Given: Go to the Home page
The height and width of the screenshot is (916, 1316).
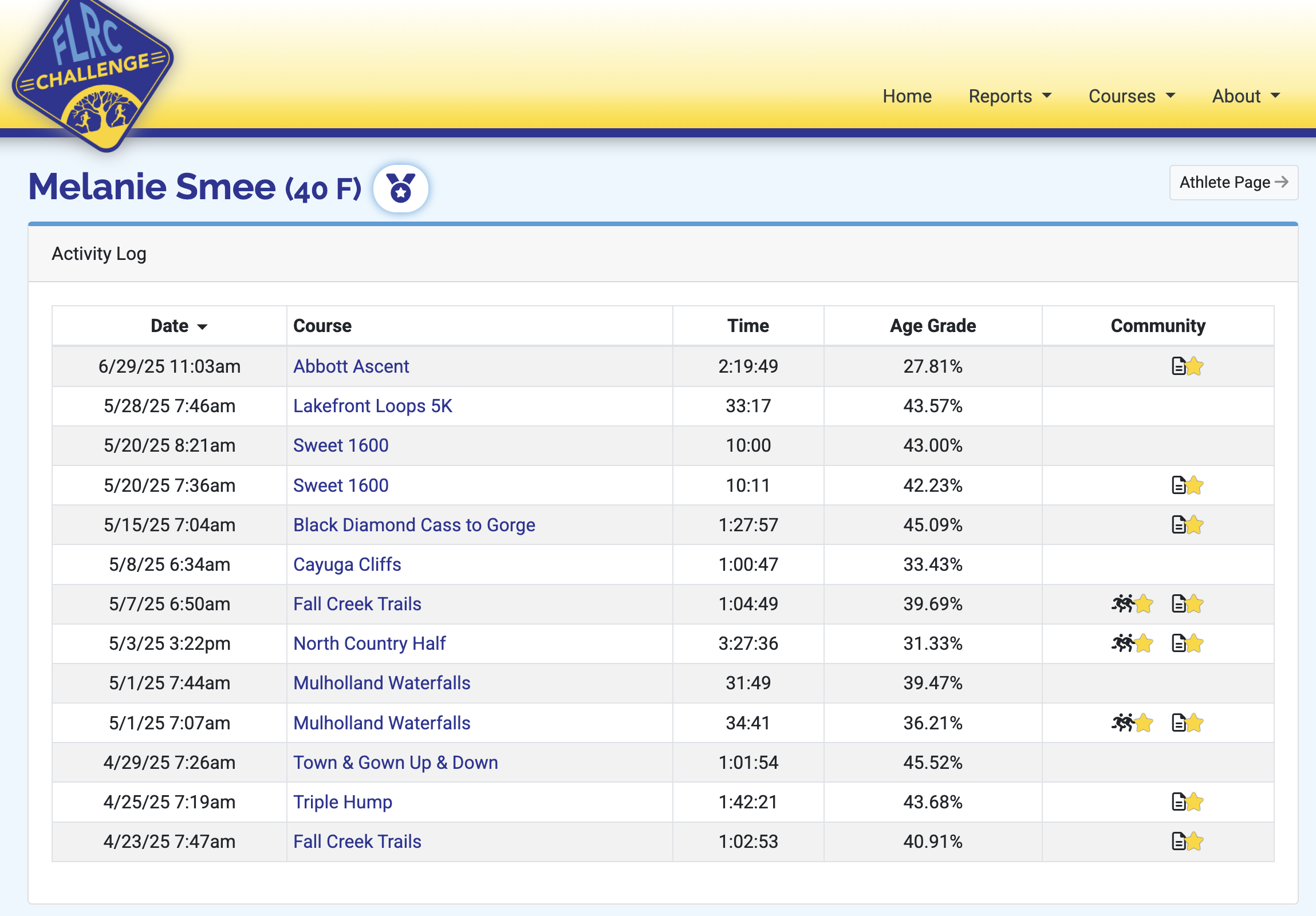Looking at the screenshot, I should coord(907,96).
